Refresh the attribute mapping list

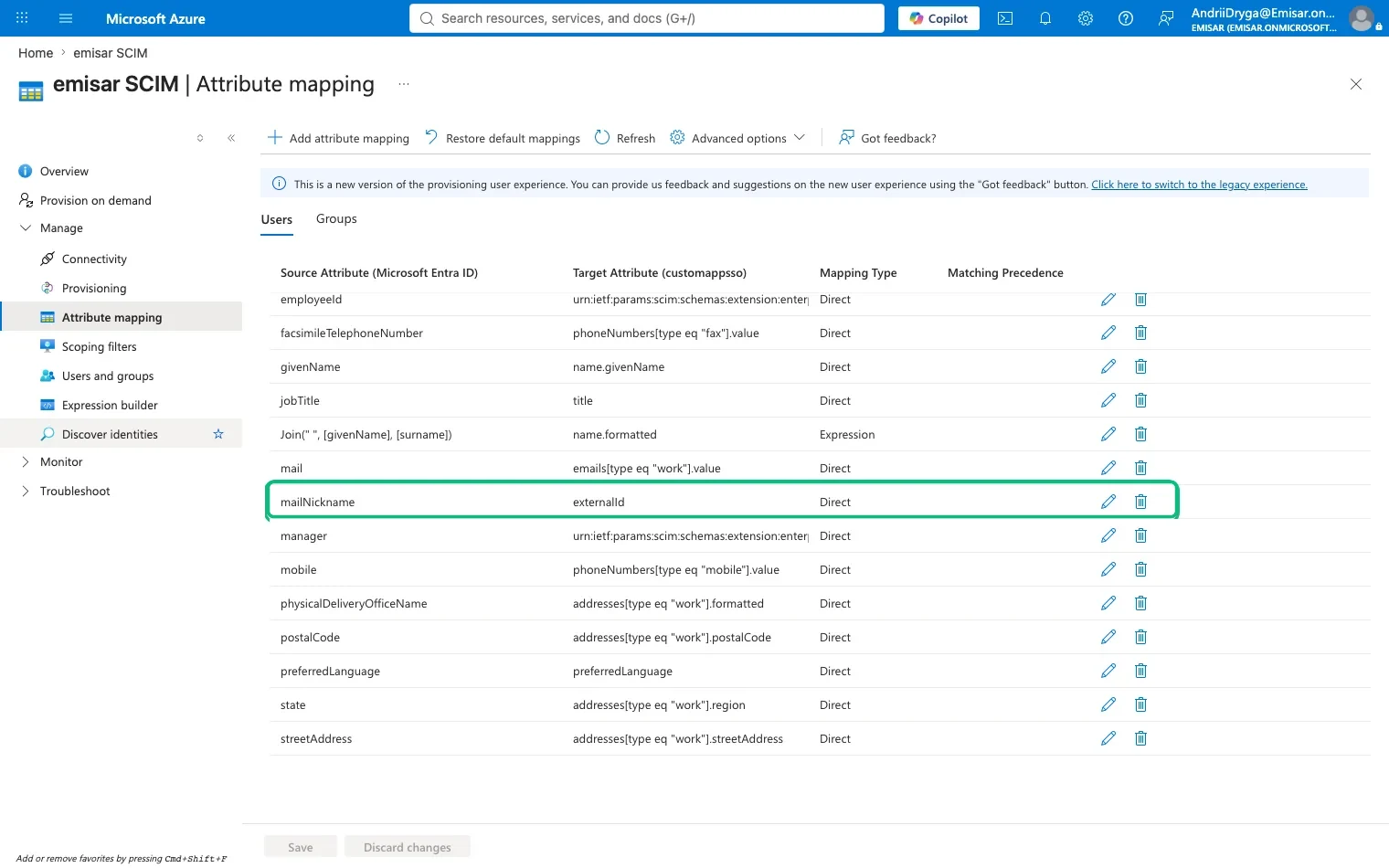coord(625,138)
